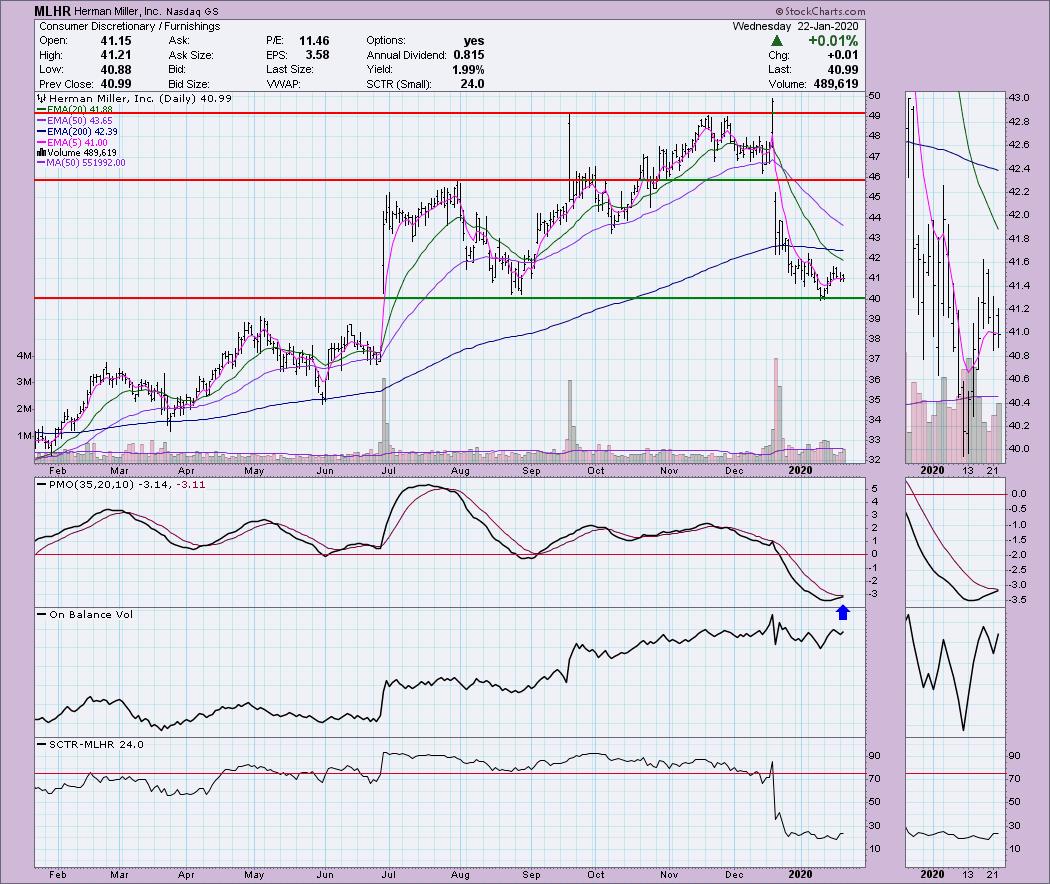Click the EPS value 3.58
Screen dimensions: 1050x884
click(x=317, y=55)
